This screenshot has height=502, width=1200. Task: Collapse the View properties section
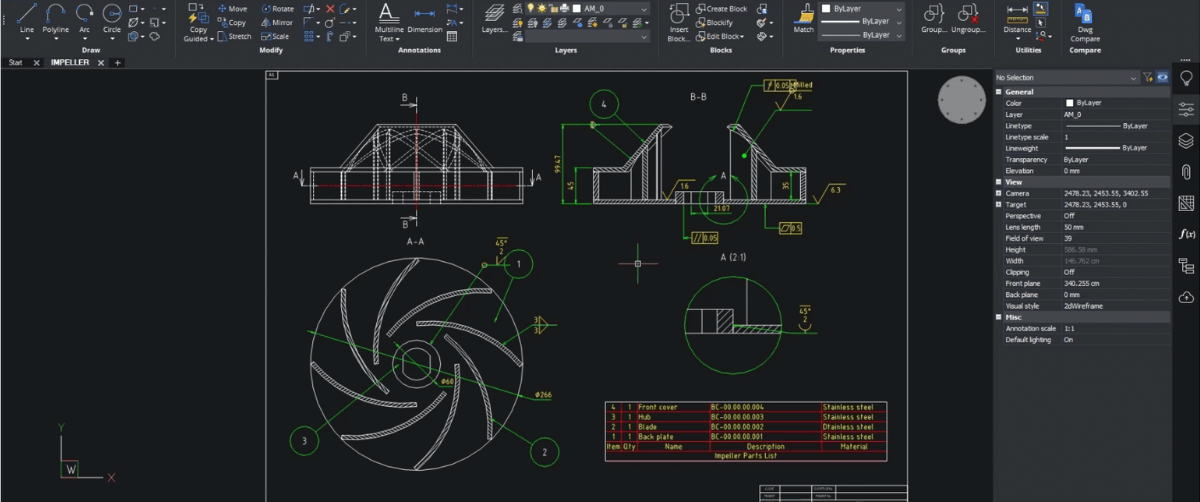tap(998, 182)
